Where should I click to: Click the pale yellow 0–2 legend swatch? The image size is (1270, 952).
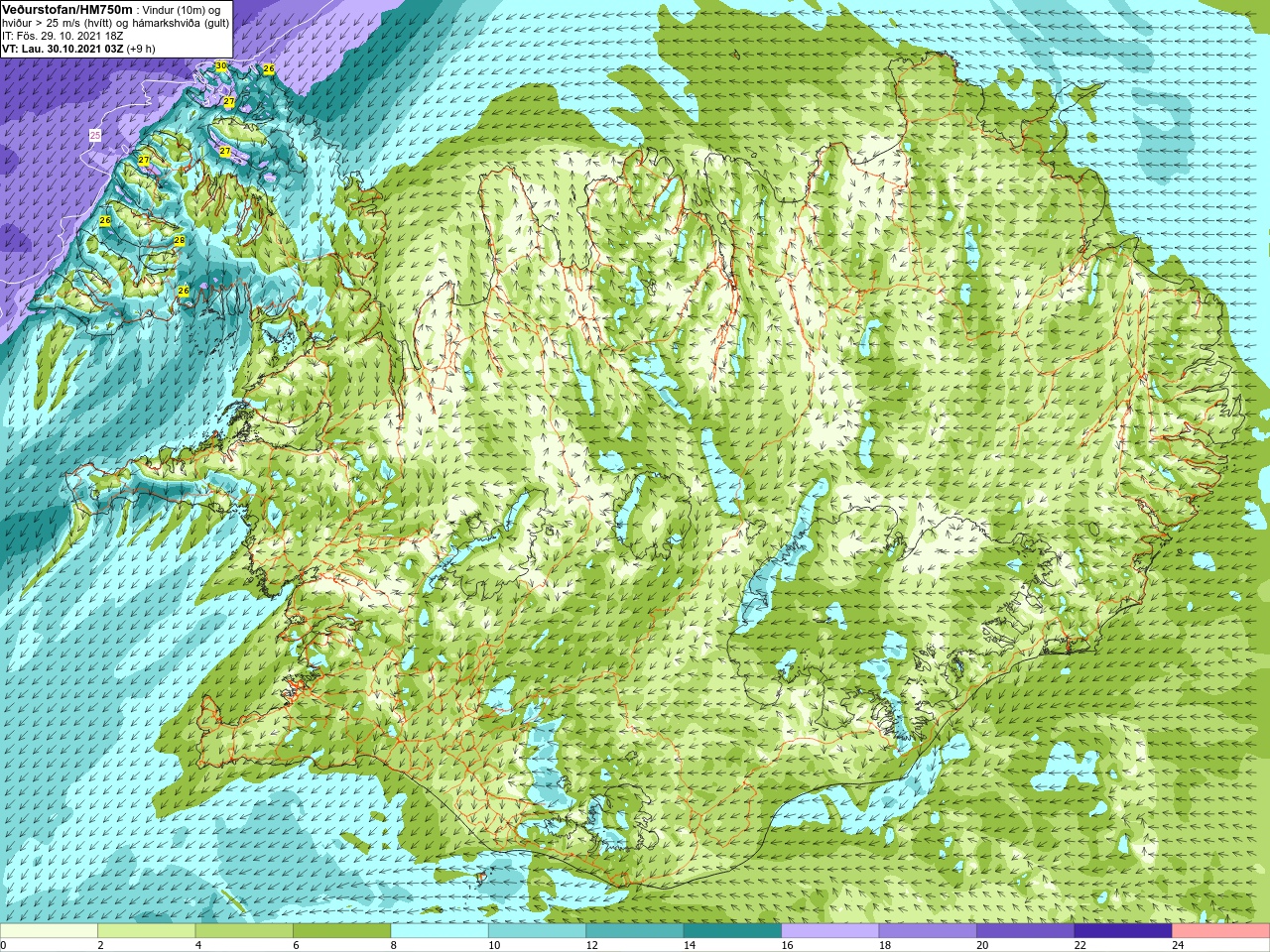pyautogui.click(x=49, y=931)
